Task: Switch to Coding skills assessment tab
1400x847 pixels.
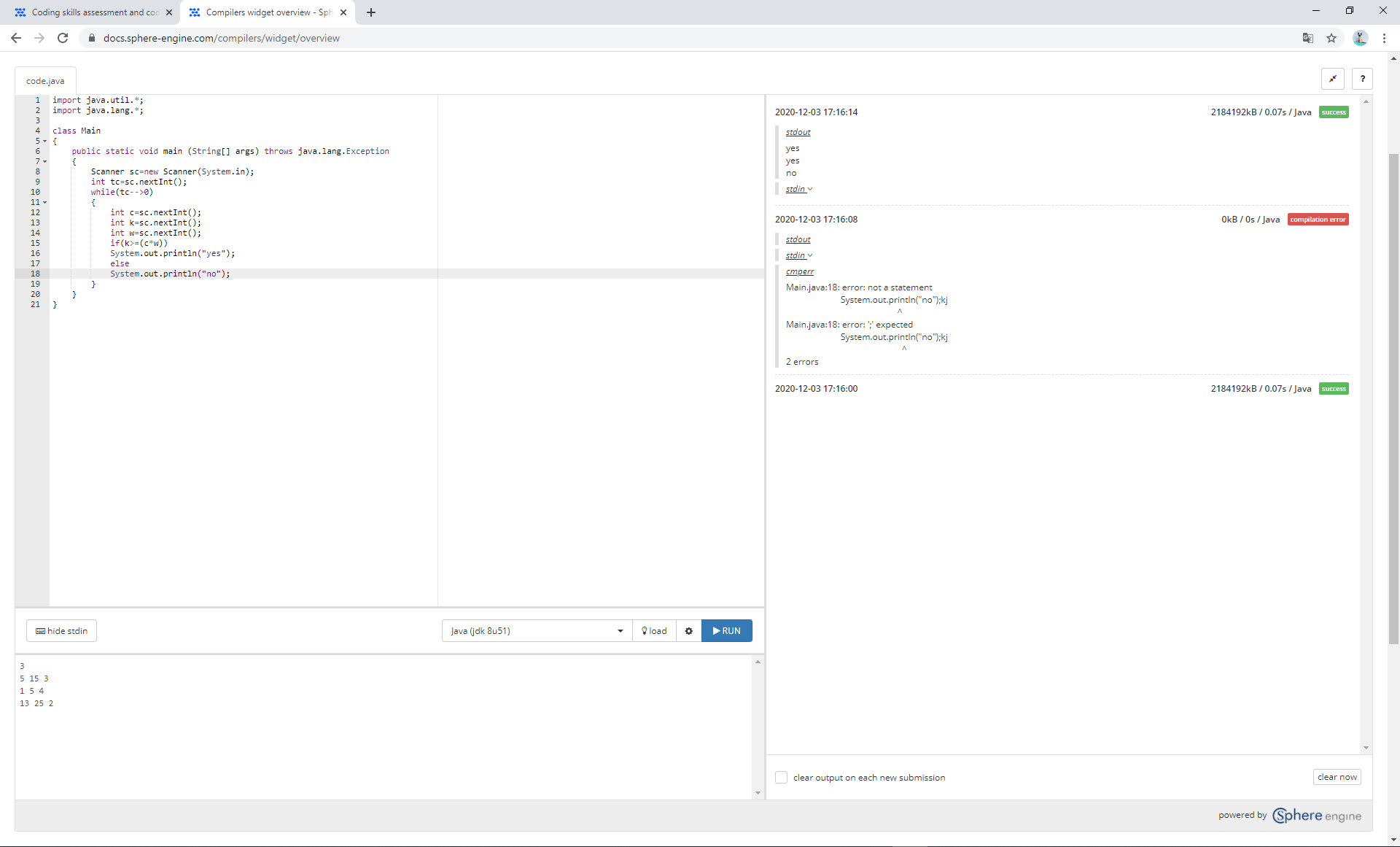Action: (x=95, y=12)
